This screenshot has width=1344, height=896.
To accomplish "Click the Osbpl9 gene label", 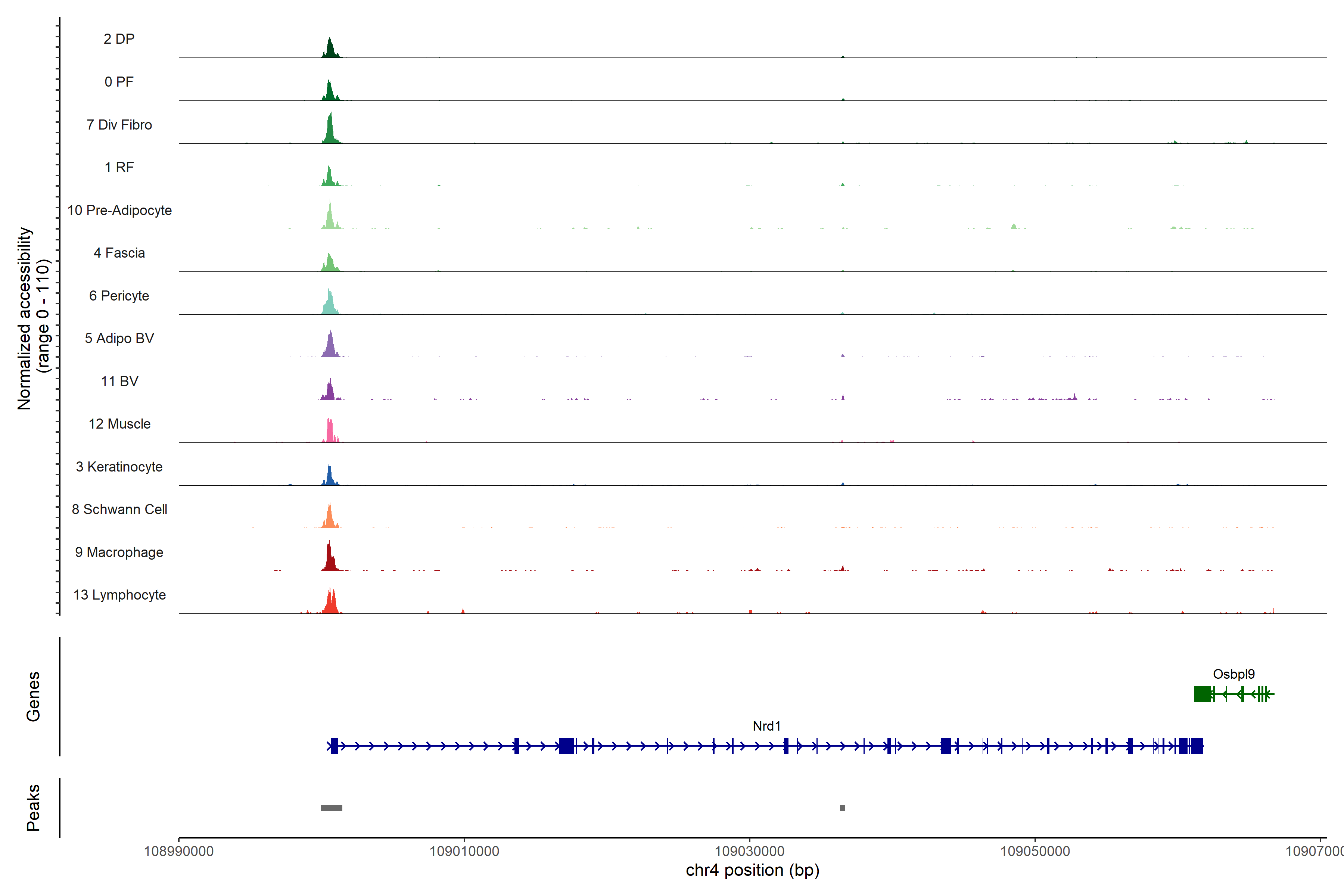I will pyautogui.click(x=1234, y=674).
